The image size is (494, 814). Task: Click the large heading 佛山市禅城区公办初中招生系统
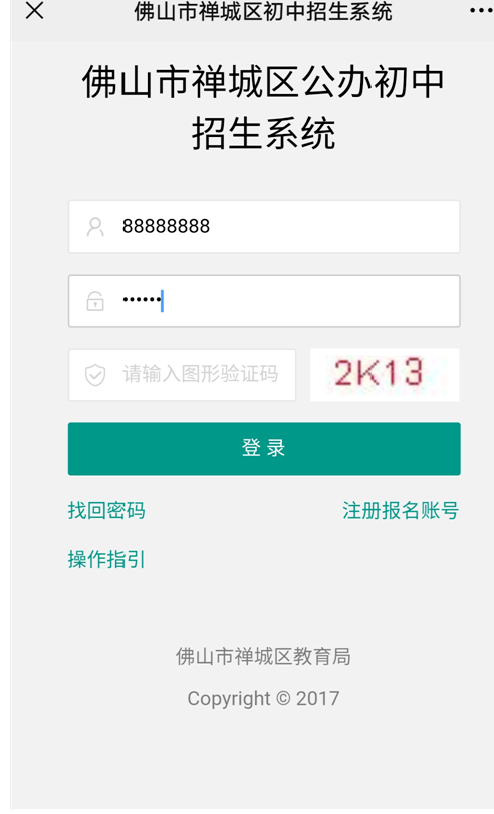pos(263,107)
